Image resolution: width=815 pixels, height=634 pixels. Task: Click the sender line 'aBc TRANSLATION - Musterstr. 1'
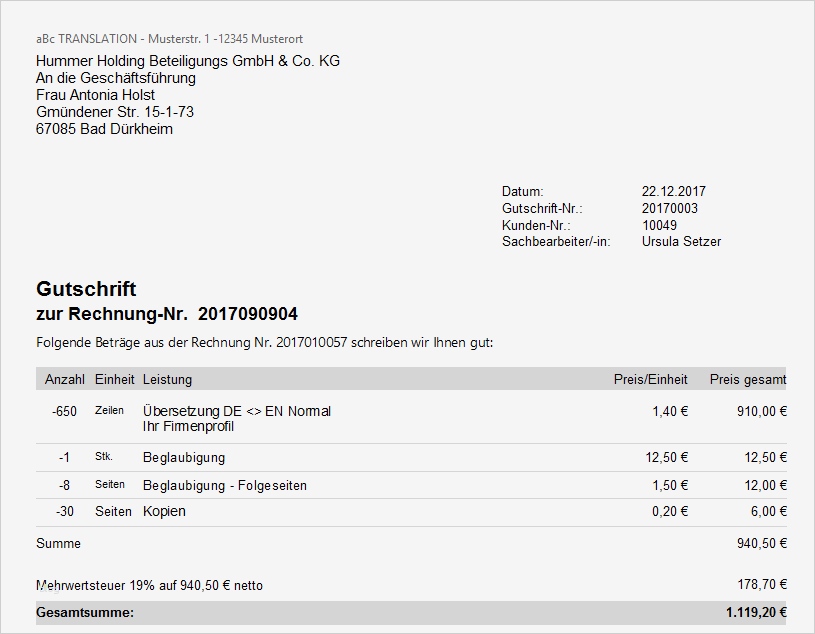(123, 39)
